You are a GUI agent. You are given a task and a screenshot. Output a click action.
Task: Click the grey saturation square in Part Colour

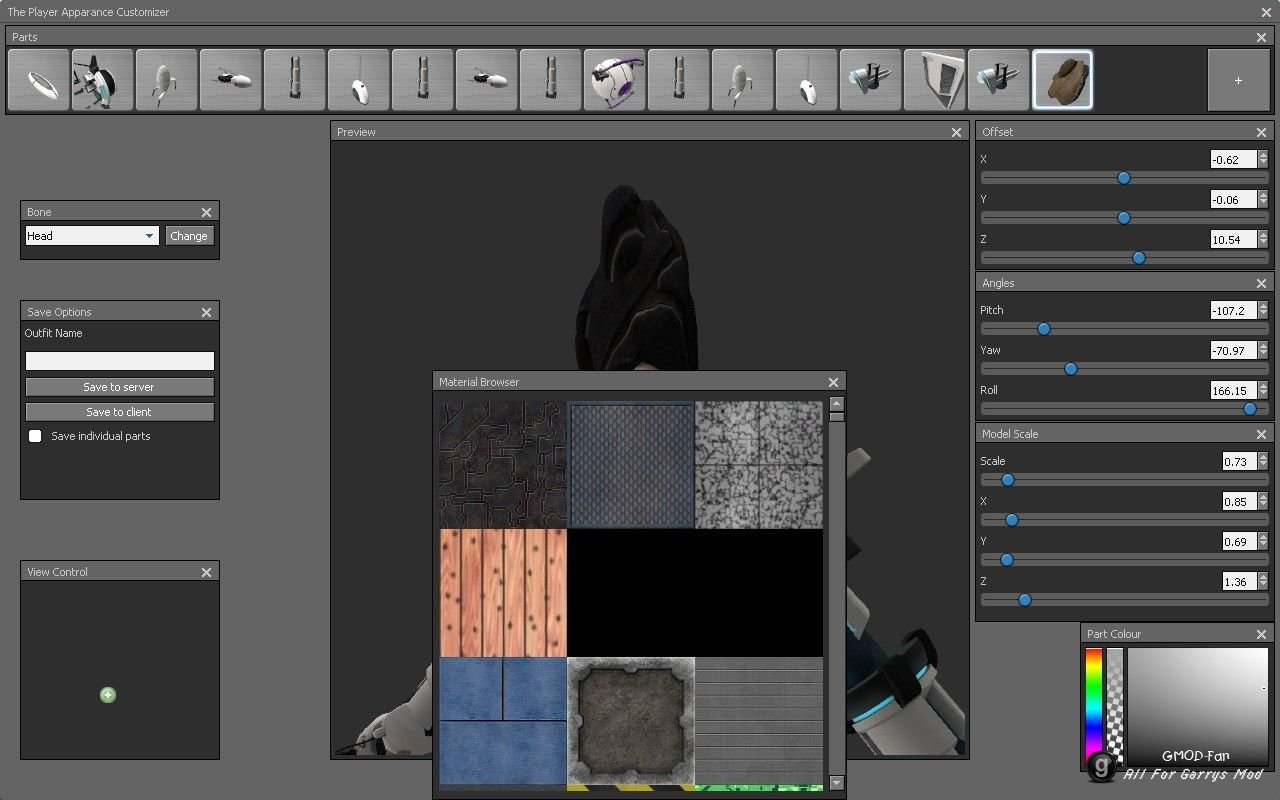click(x=1198, y=708)
